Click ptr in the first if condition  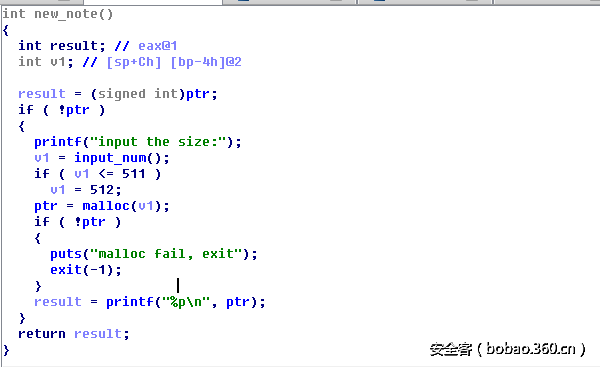click(78, 110)
